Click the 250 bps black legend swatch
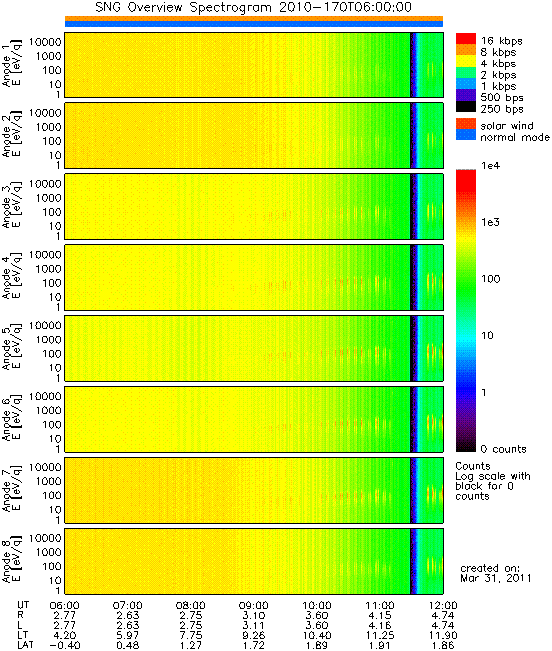Screen dimensions: 552x651 tap(466, 107)
